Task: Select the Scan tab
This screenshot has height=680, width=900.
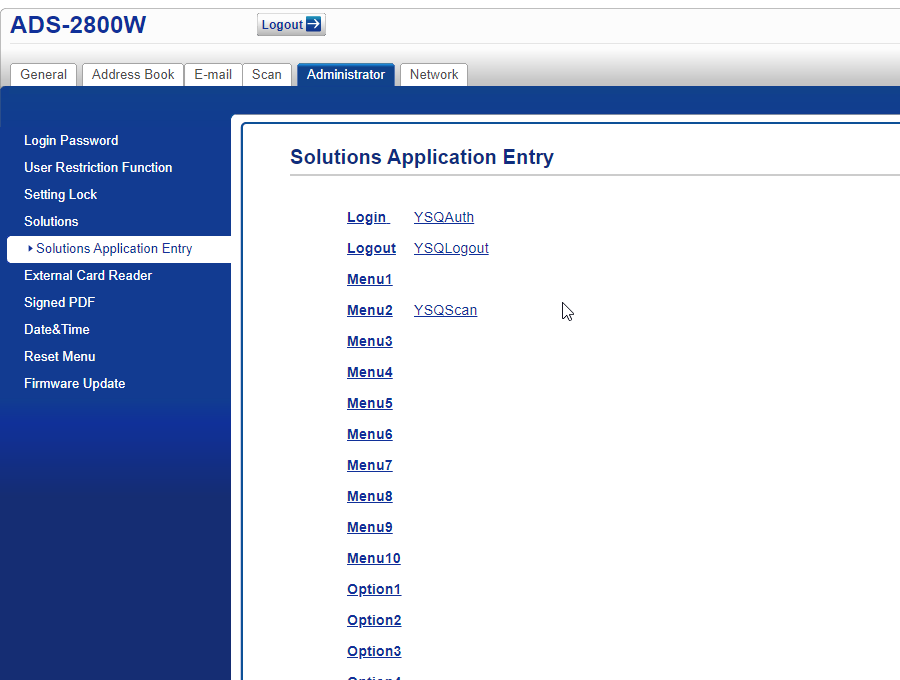Action: 267,75
